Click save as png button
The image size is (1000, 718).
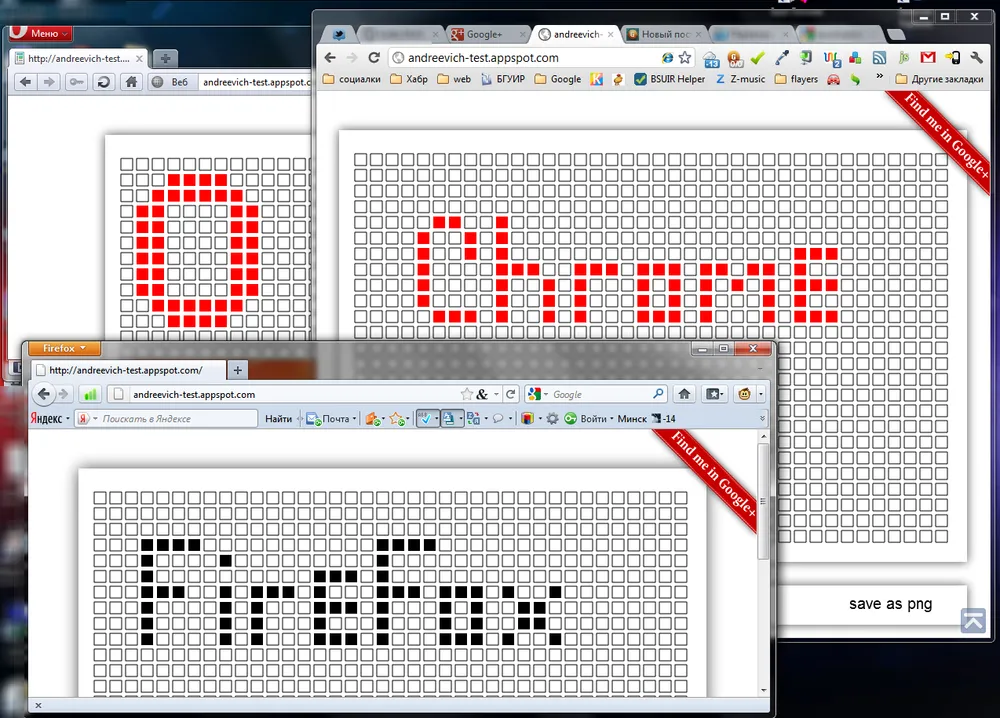tap(890, 604)
